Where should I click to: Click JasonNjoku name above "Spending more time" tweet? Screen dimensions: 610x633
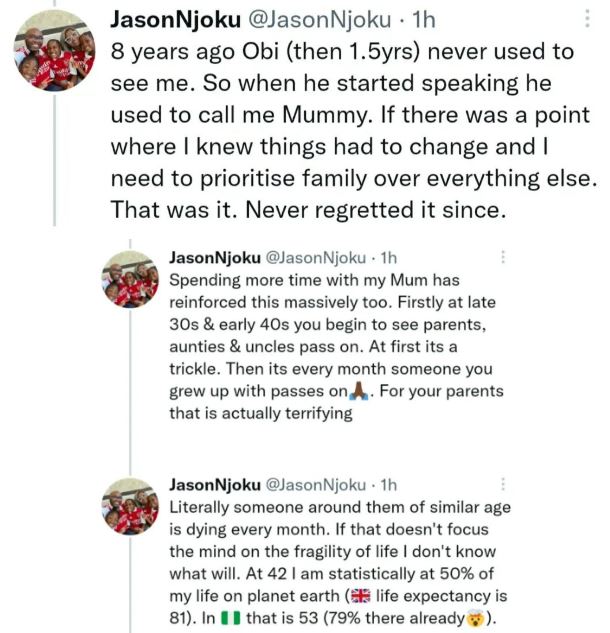(x=214, y=257)
